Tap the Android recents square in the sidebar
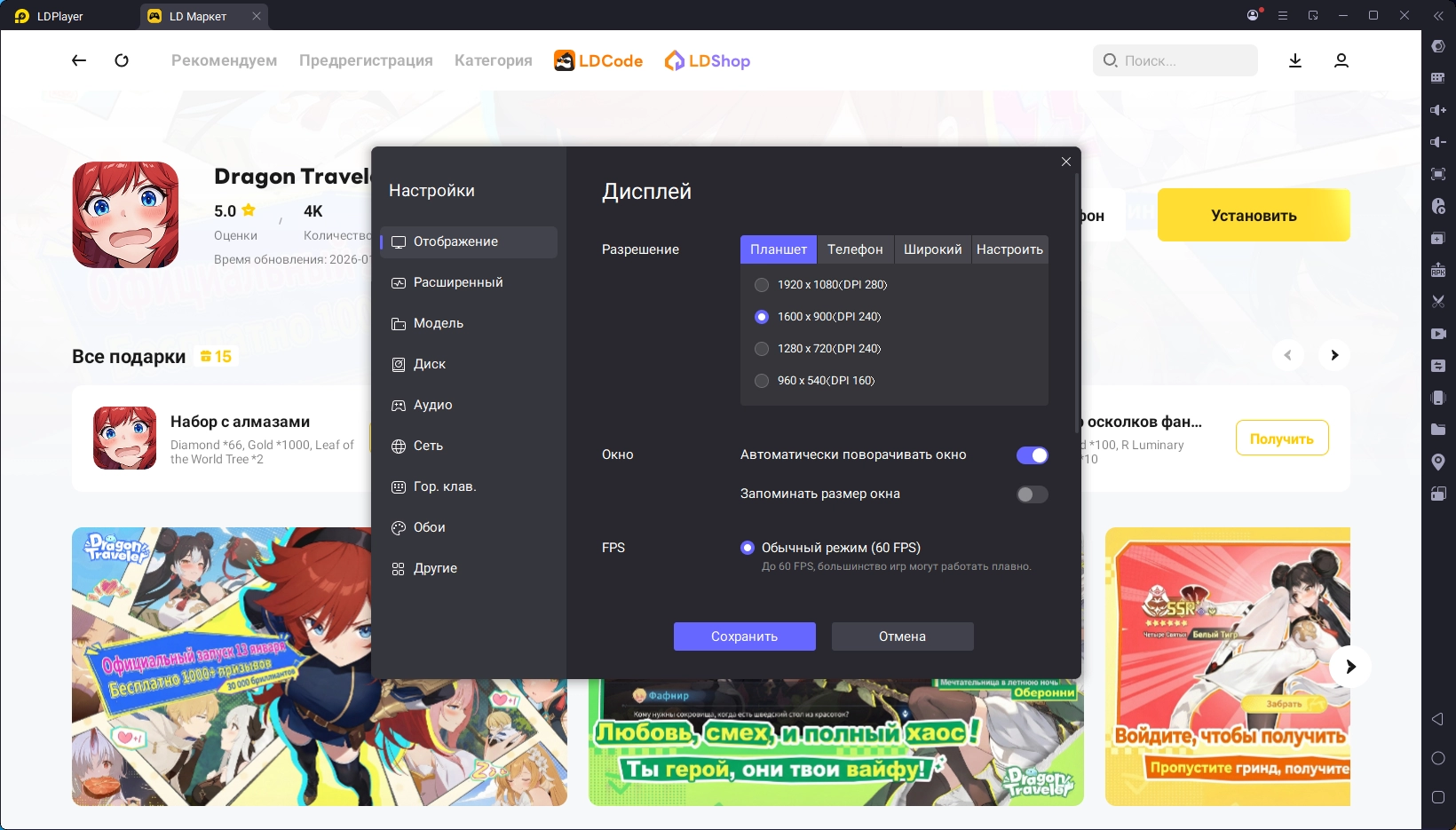1456x830 pixels. click(x=1438, y=797)
